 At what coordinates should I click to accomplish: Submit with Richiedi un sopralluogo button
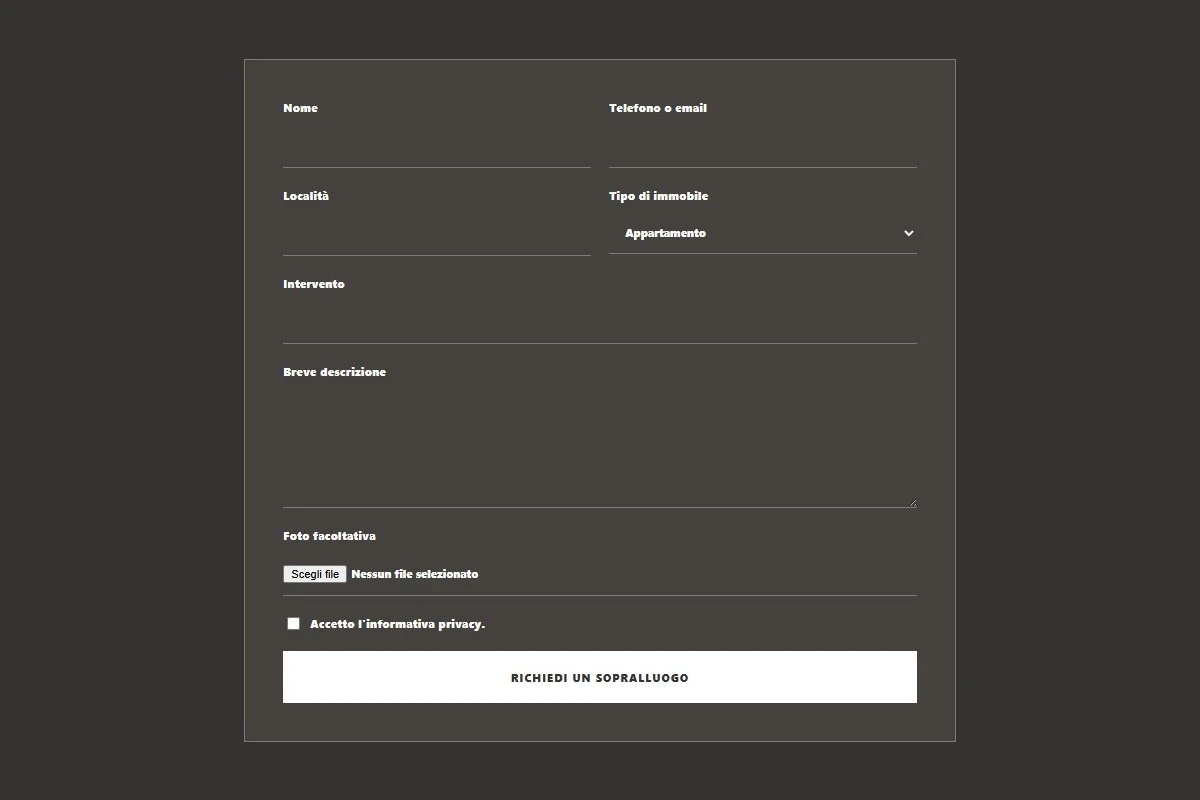pos(600,677)
